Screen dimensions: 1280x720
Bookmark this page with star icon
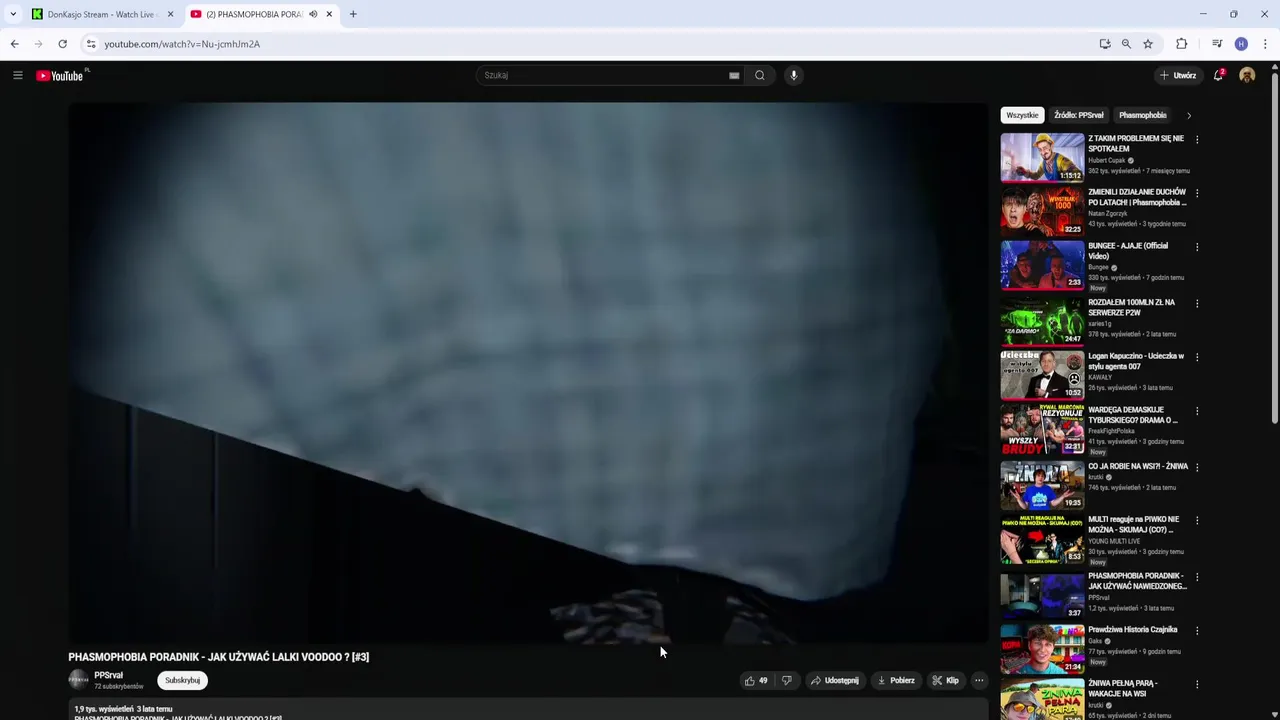coord(1148,44)
